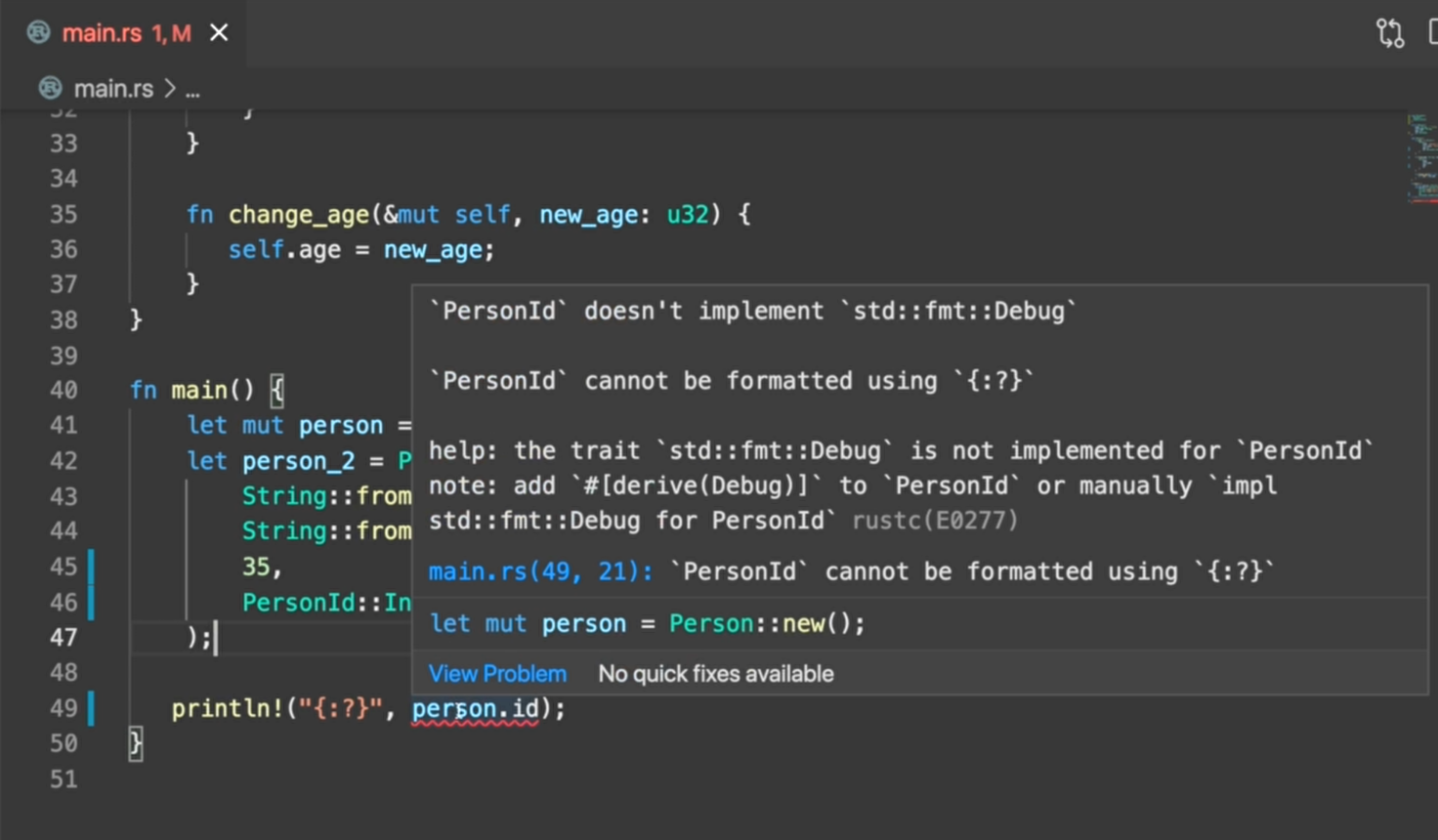Click line number 35 in the gutter
The height and width of the screenshot is (840, 1438).
coord(63,215)
